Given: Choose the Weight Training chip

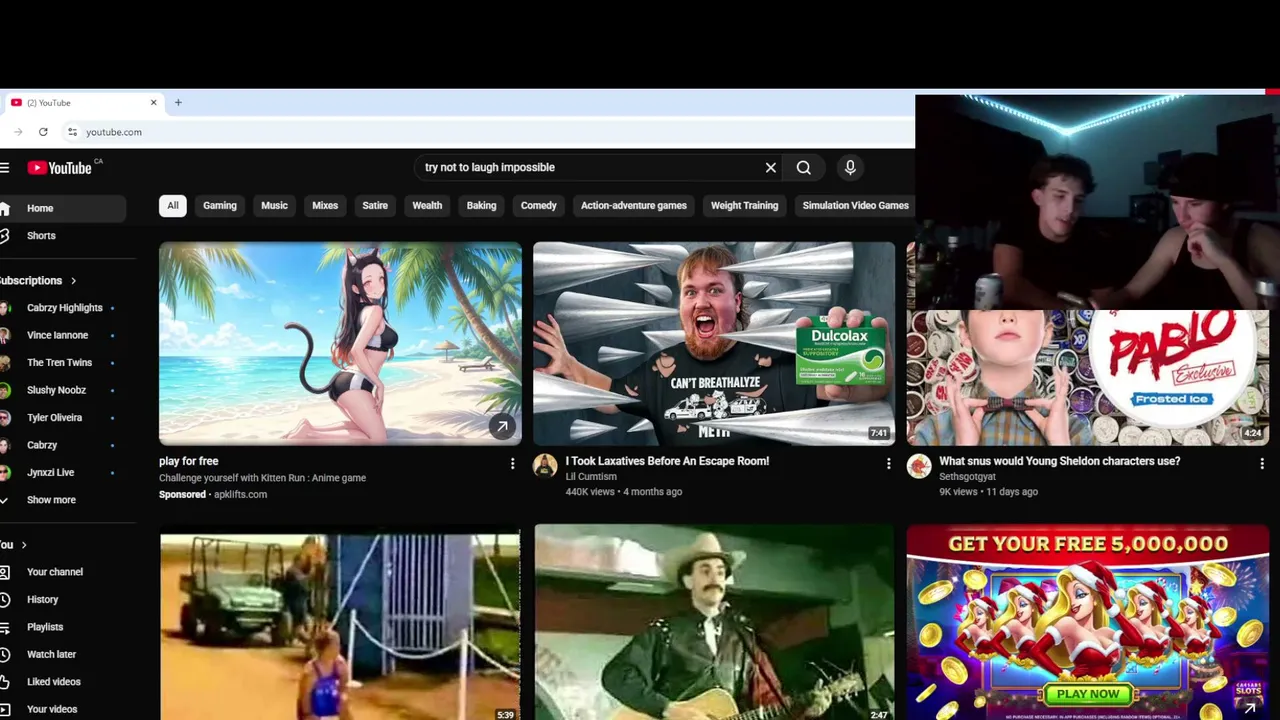Looking at the screenshot, I should point(744,206).
